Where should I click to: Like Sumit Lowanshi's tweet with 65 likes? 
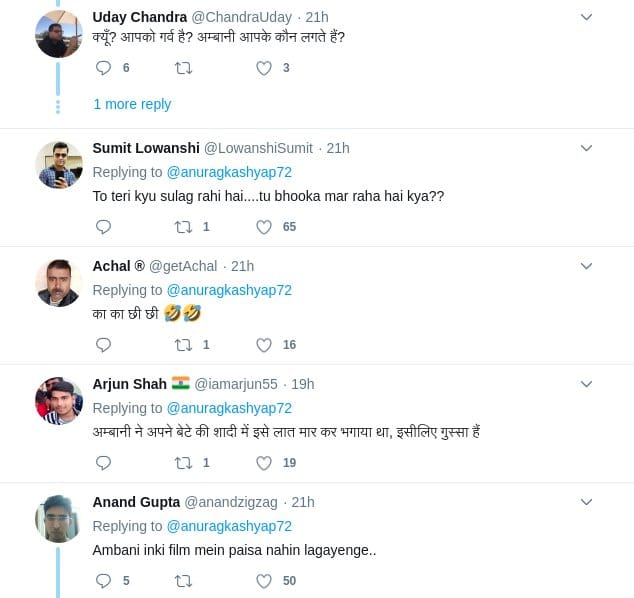tap(264, 227)
